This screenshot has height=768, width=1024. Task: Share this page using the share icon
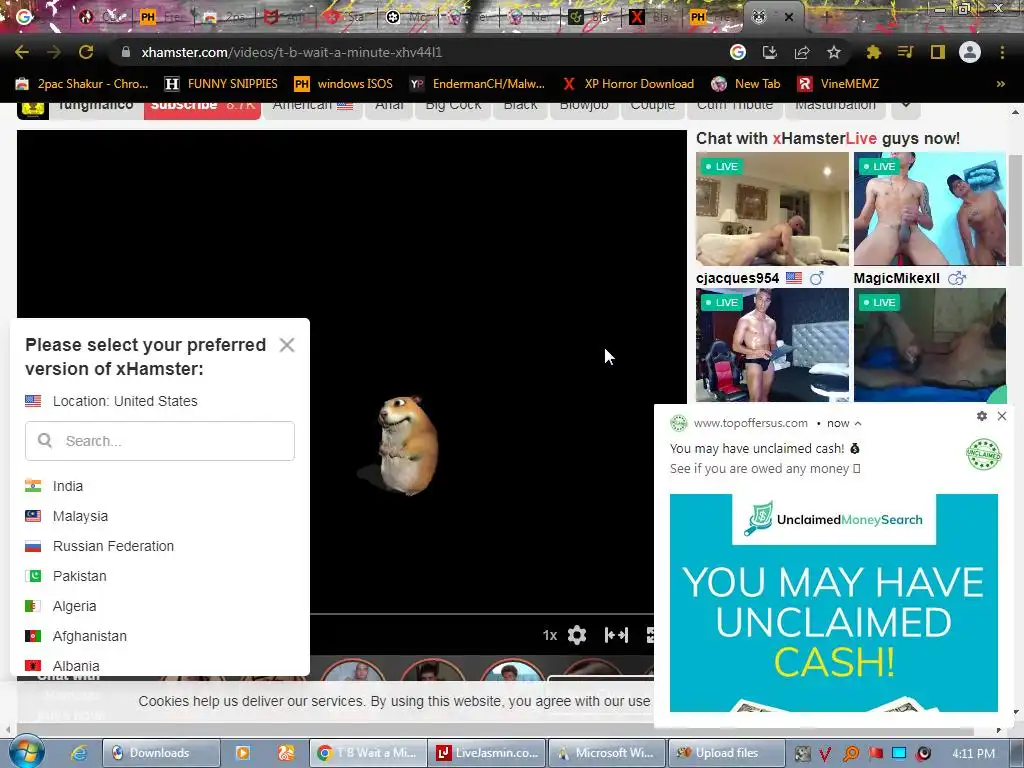(x=801, y=52)
